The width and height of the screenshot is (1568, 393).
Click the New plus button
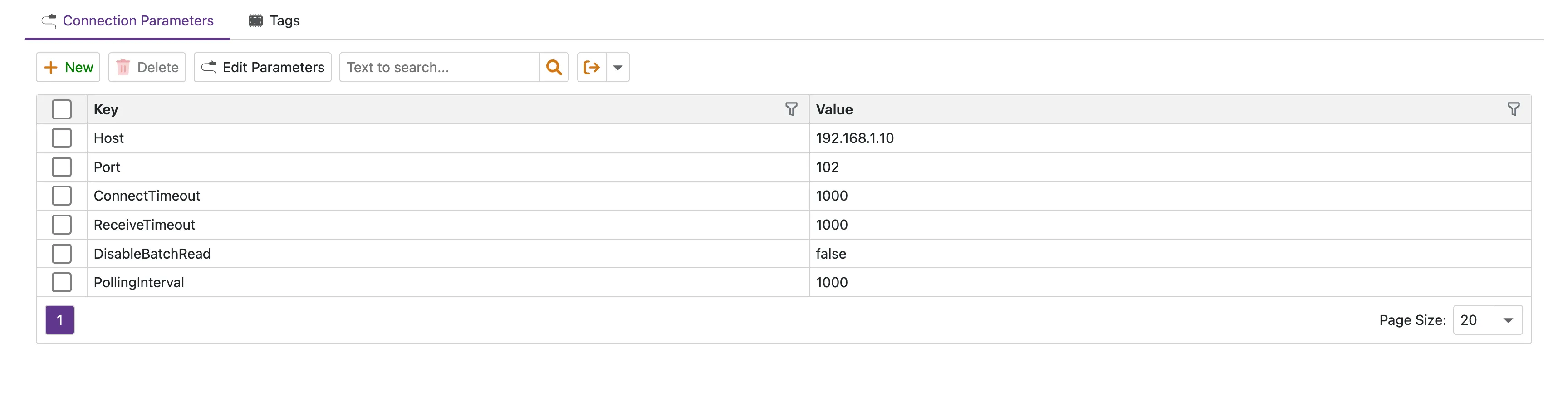click(x=68, y=67)
